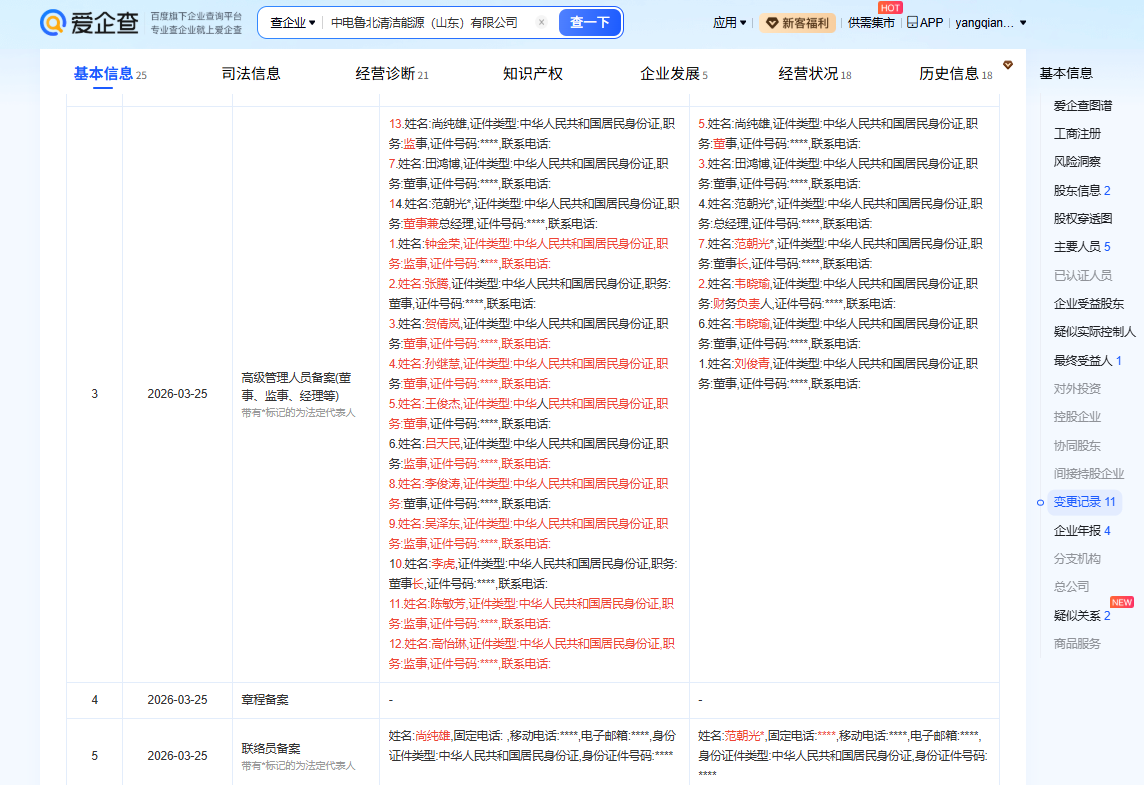Navigate to 主要人员 in the side navigation
The width and height of the screenshot is (1144, 785).
click(1081, 246)
